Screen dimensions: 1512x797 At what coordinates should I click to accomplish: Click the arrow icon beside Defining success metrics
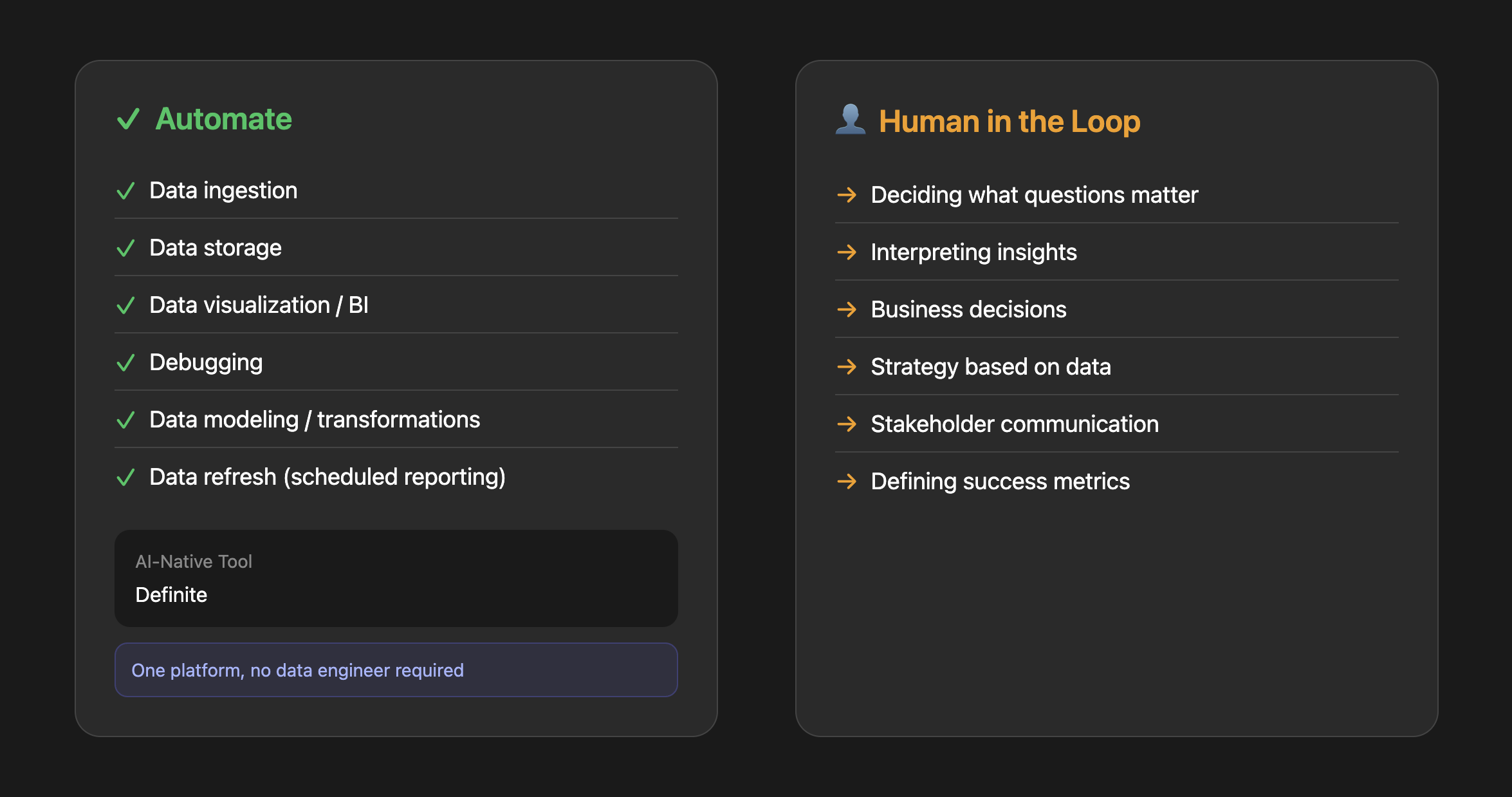coord(847,481)
